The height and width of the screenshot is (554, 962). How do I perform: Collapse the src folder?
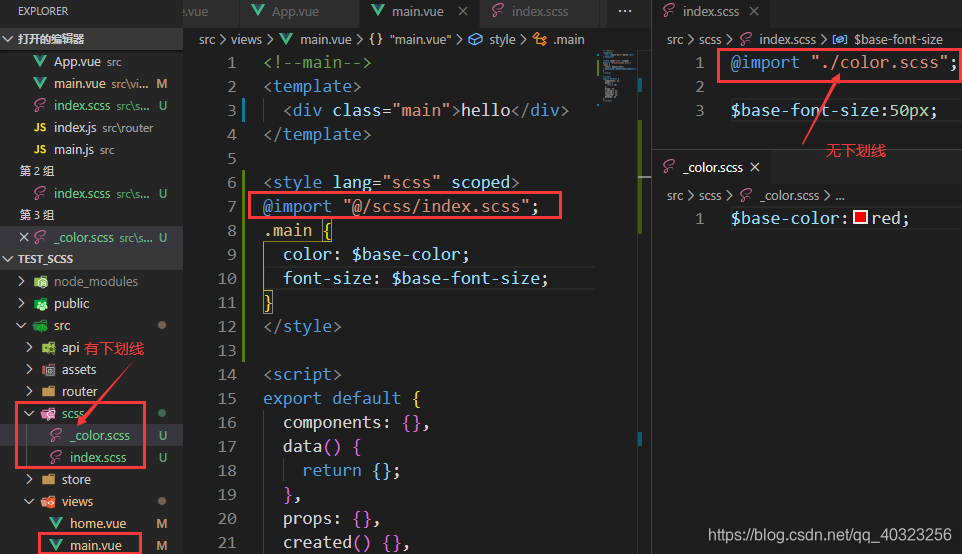click(21, 325)
